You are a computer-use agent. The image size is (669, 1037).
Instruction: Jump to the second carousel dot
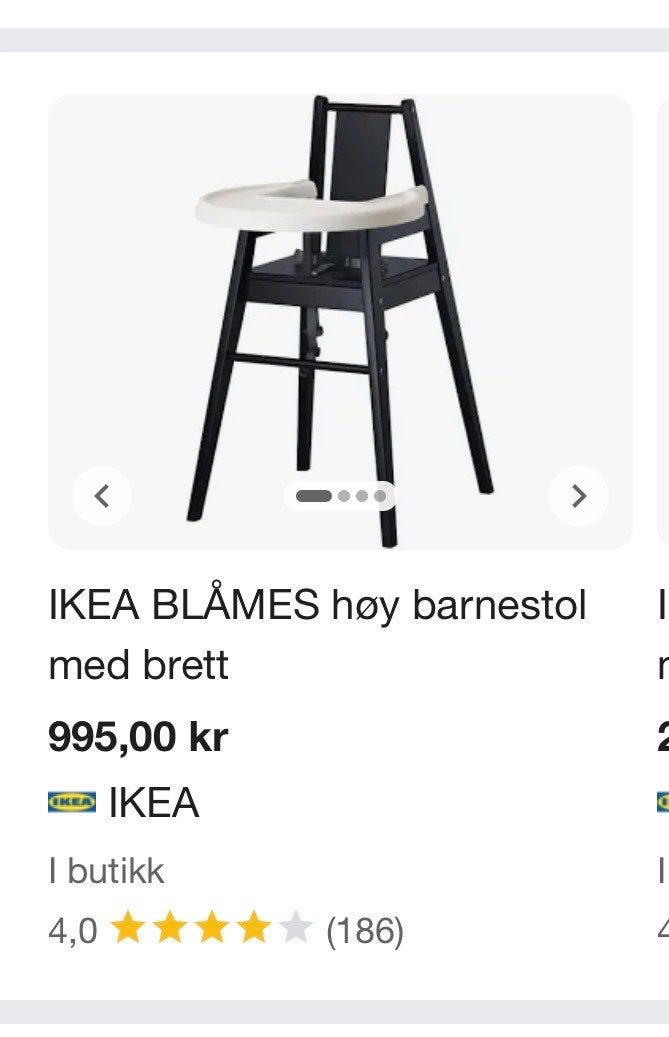click(344, 495)
